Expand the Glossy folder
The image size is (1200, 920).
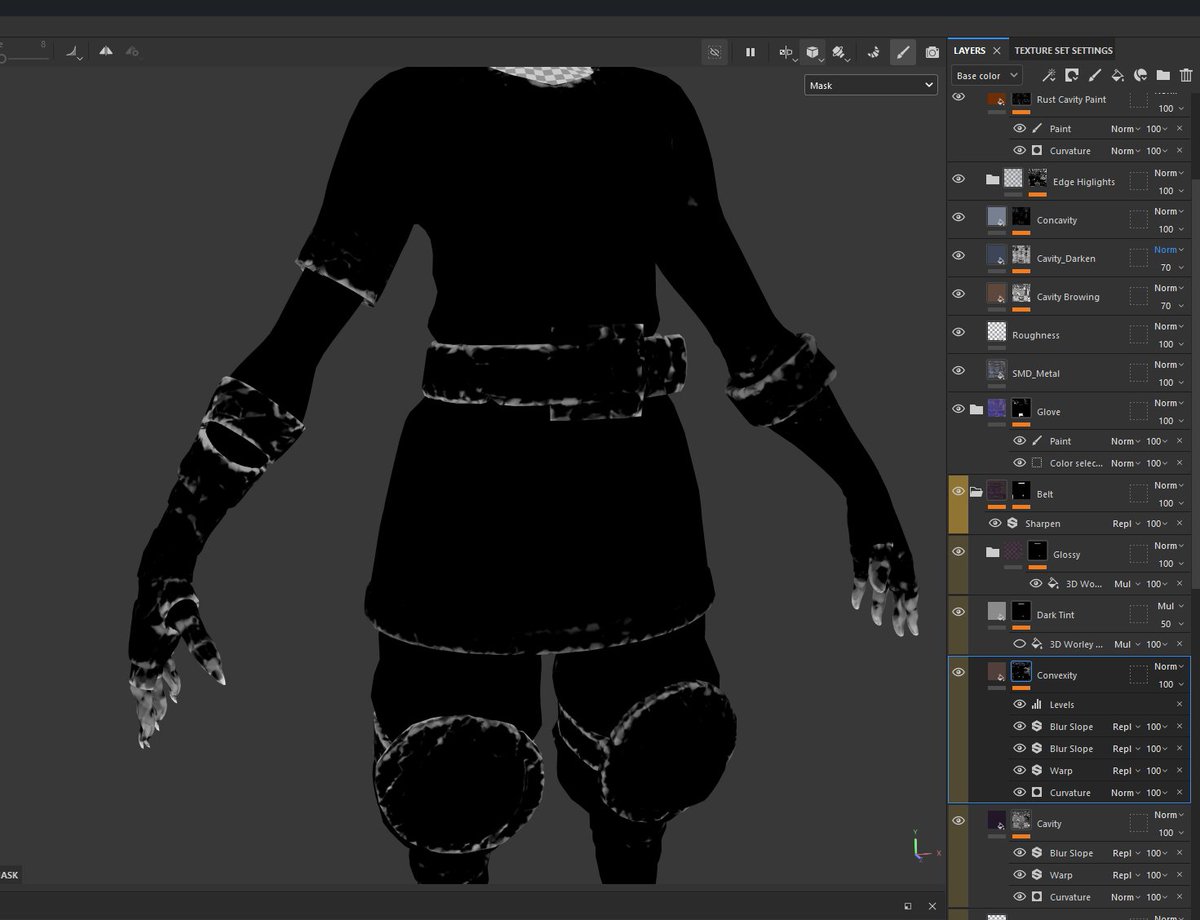[x=992, y=552]
